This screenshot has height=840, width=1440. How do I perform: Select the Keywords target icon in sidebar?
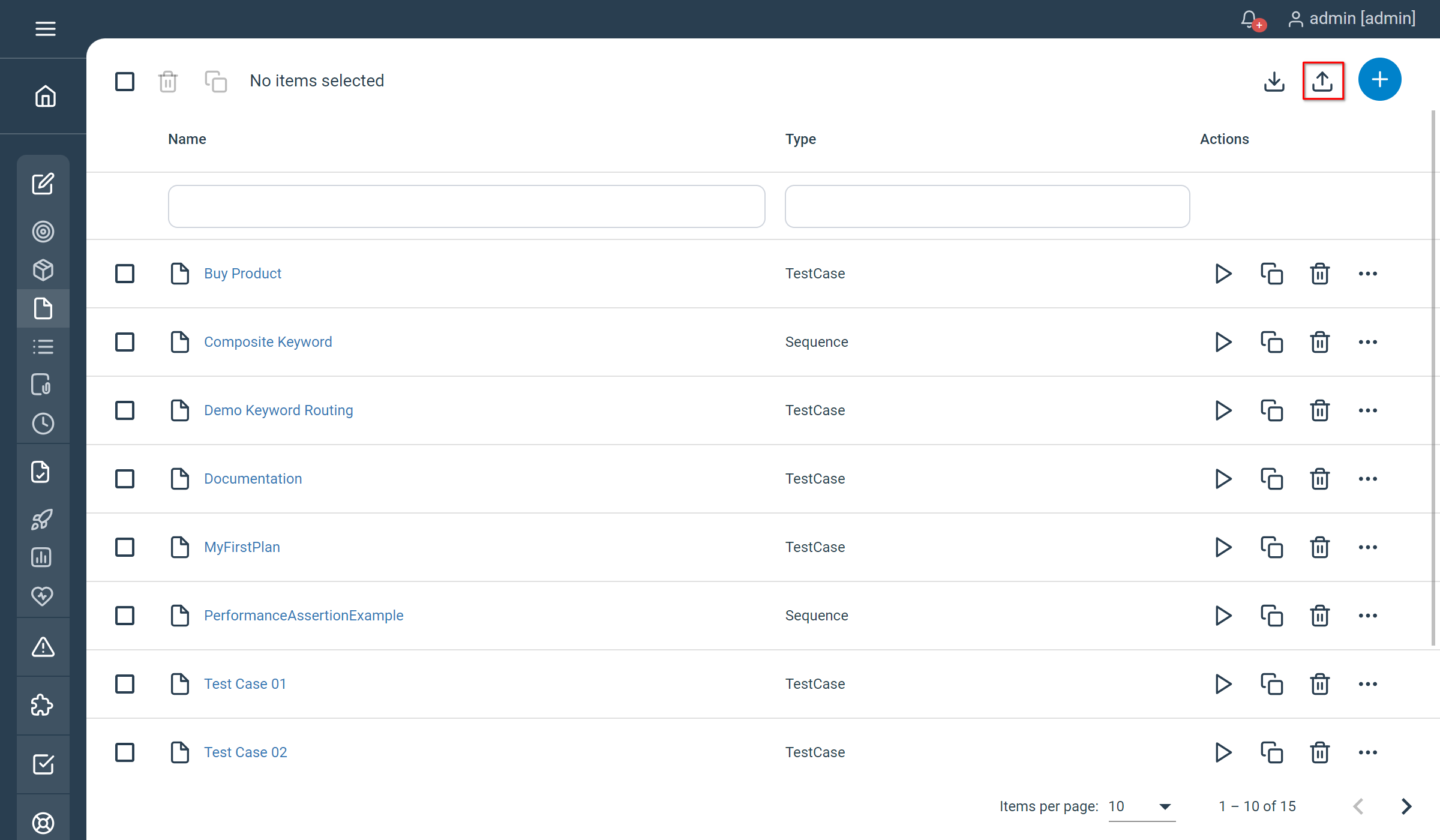pyautogui.click(x=43, y=232)
